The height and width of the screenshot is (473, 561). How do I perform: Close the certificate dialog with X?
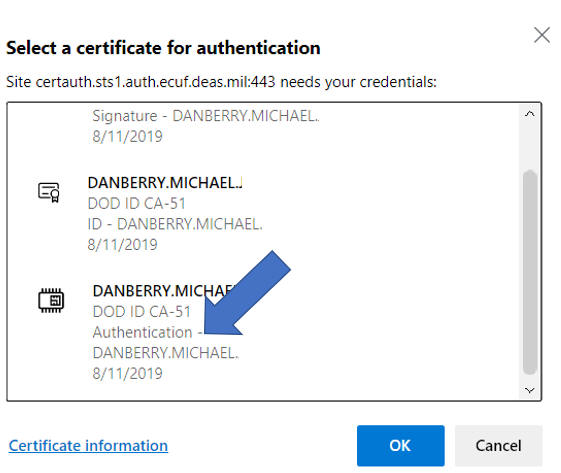coord(542,35)
